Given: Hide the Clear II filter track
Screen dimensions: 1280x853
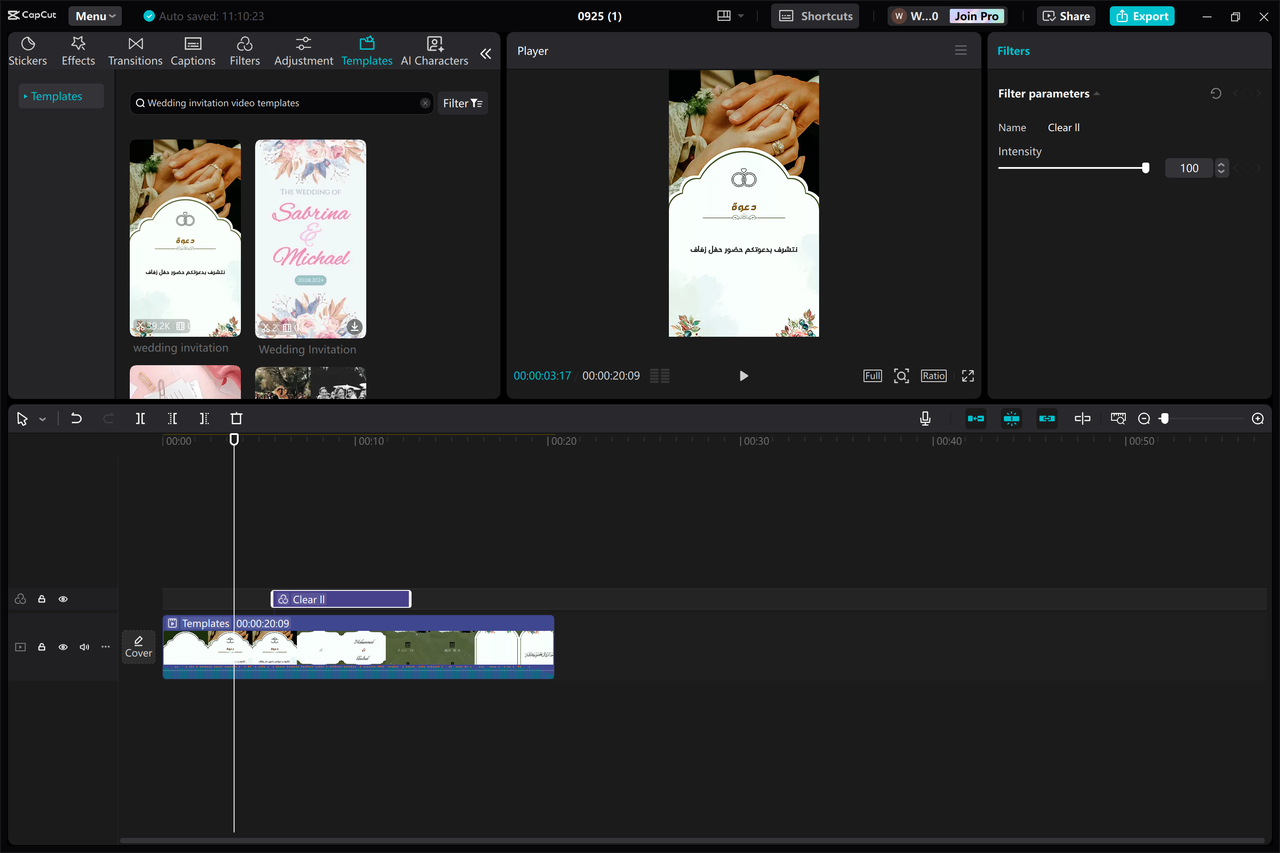Looking at the screenshot, I should tap(63, 598).
